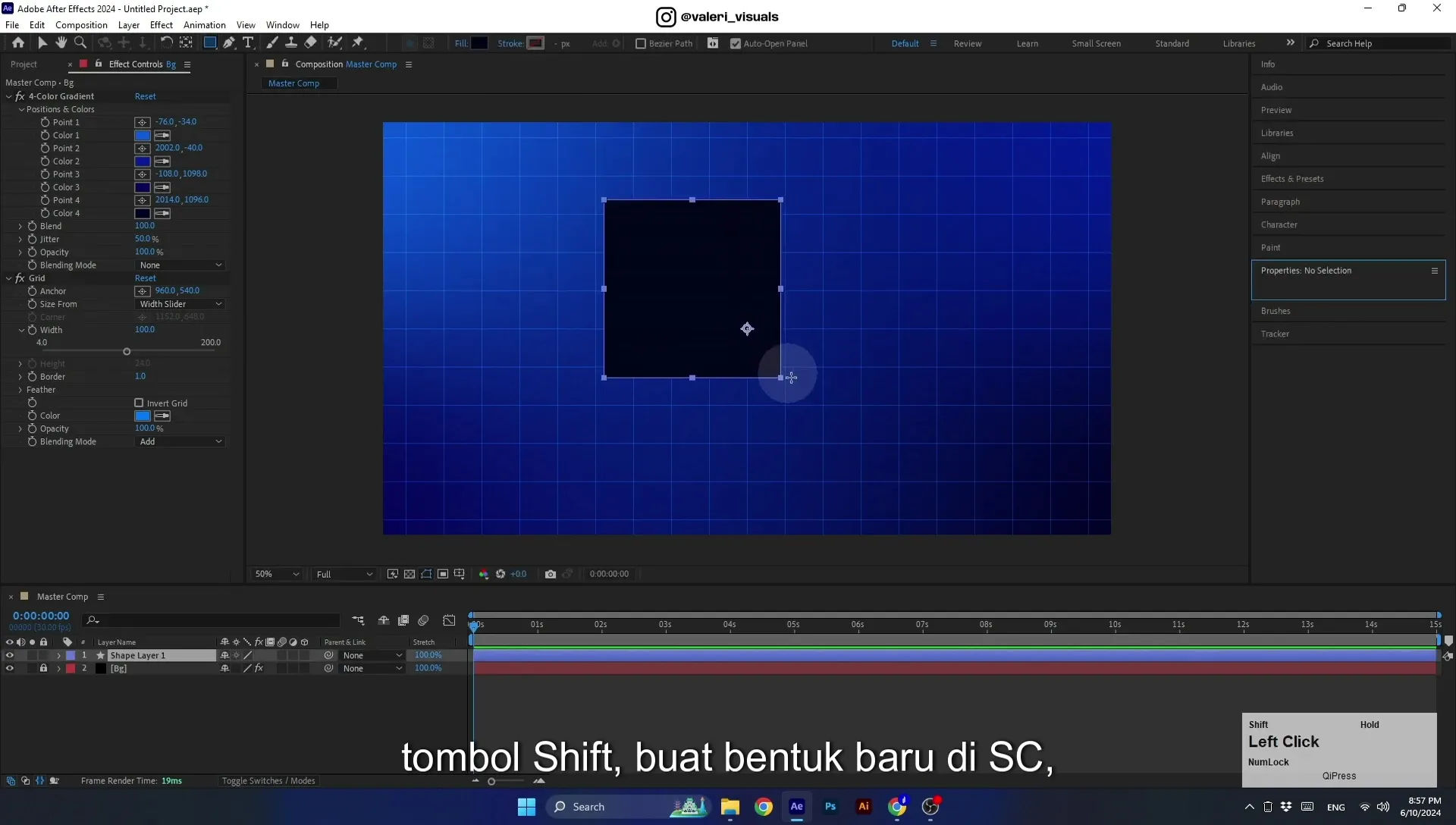Hide the Bg layer with eye icon

click(x=10, y=669)
